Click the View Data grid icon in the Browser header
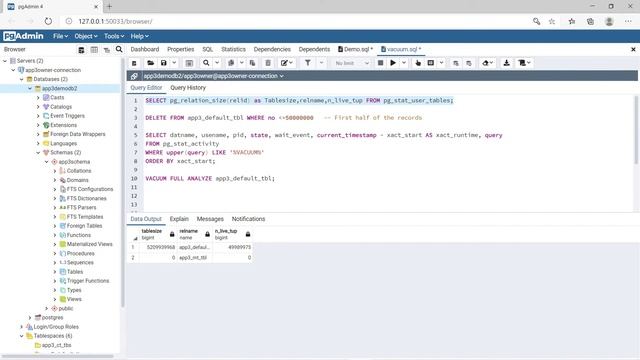 tap(94, 49)
